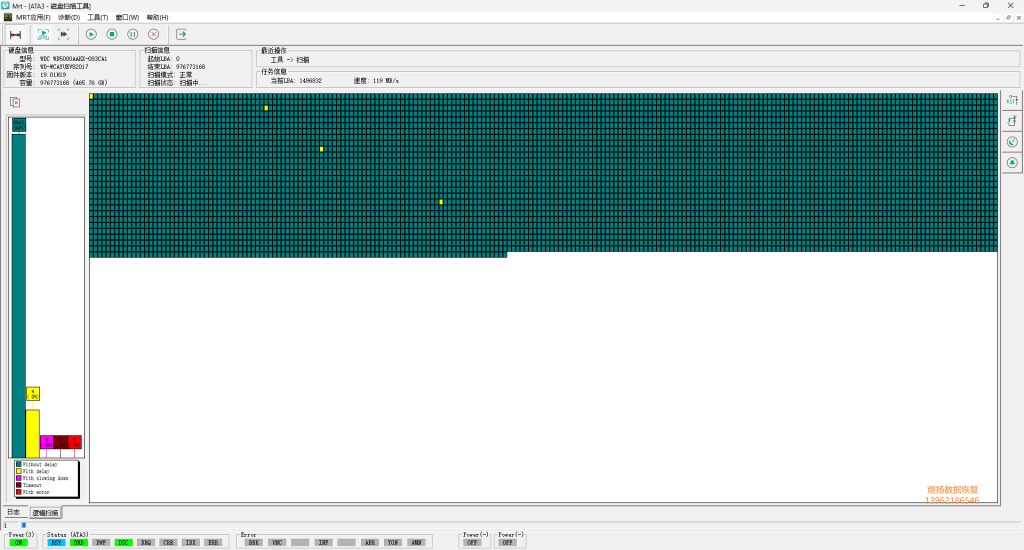The image size is (1024, 550).
Task: Click the clear-statistics icon above the bar chart
Action: click(15, 102)
